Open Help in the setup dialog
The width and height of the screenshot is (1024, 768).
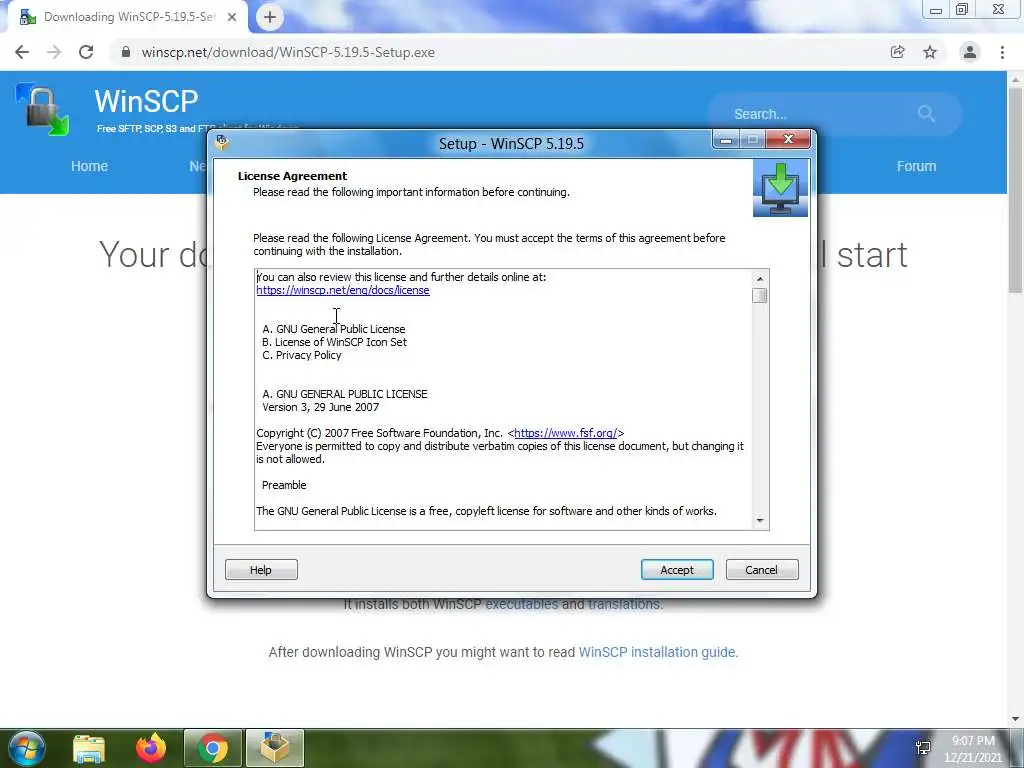coord(261,569)
